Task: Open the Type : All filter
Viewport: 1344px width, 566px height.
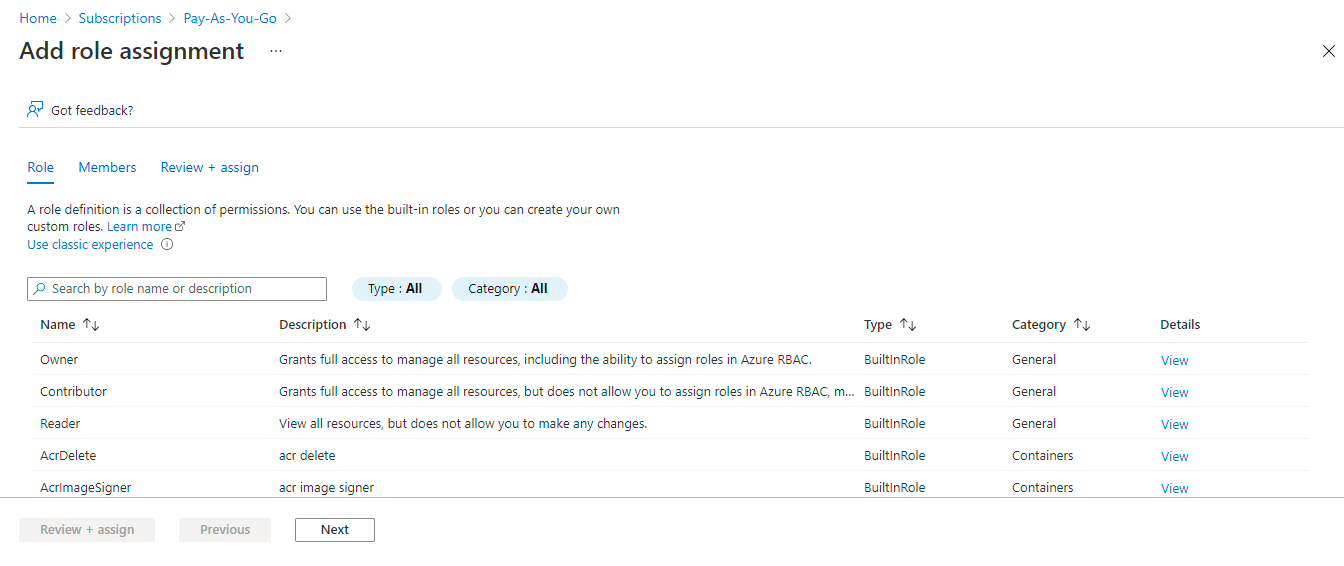Action: coord(396,289)
